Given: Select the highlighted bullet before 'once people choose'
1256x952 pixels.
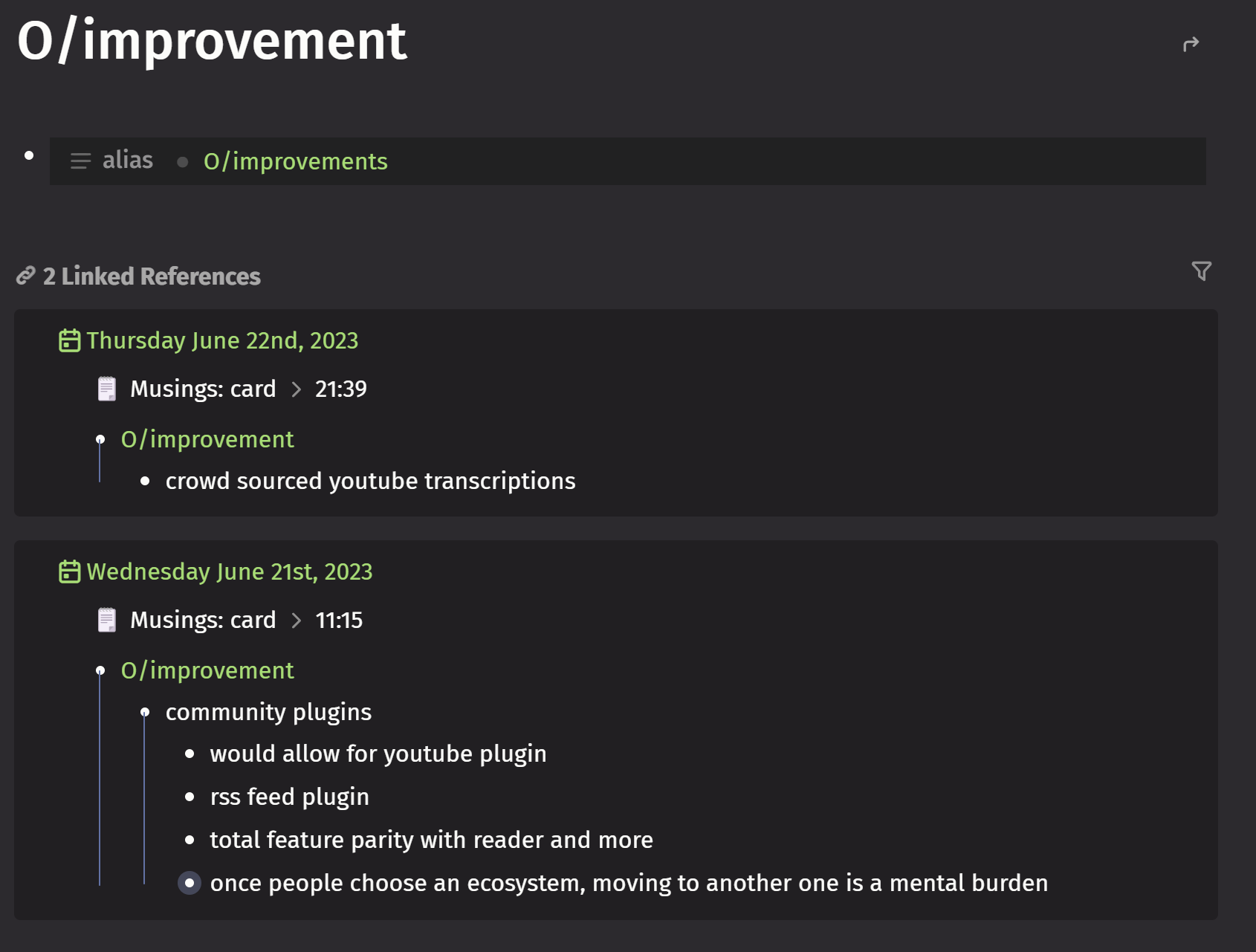Looking at the screenshot, I should coord(190,883).
